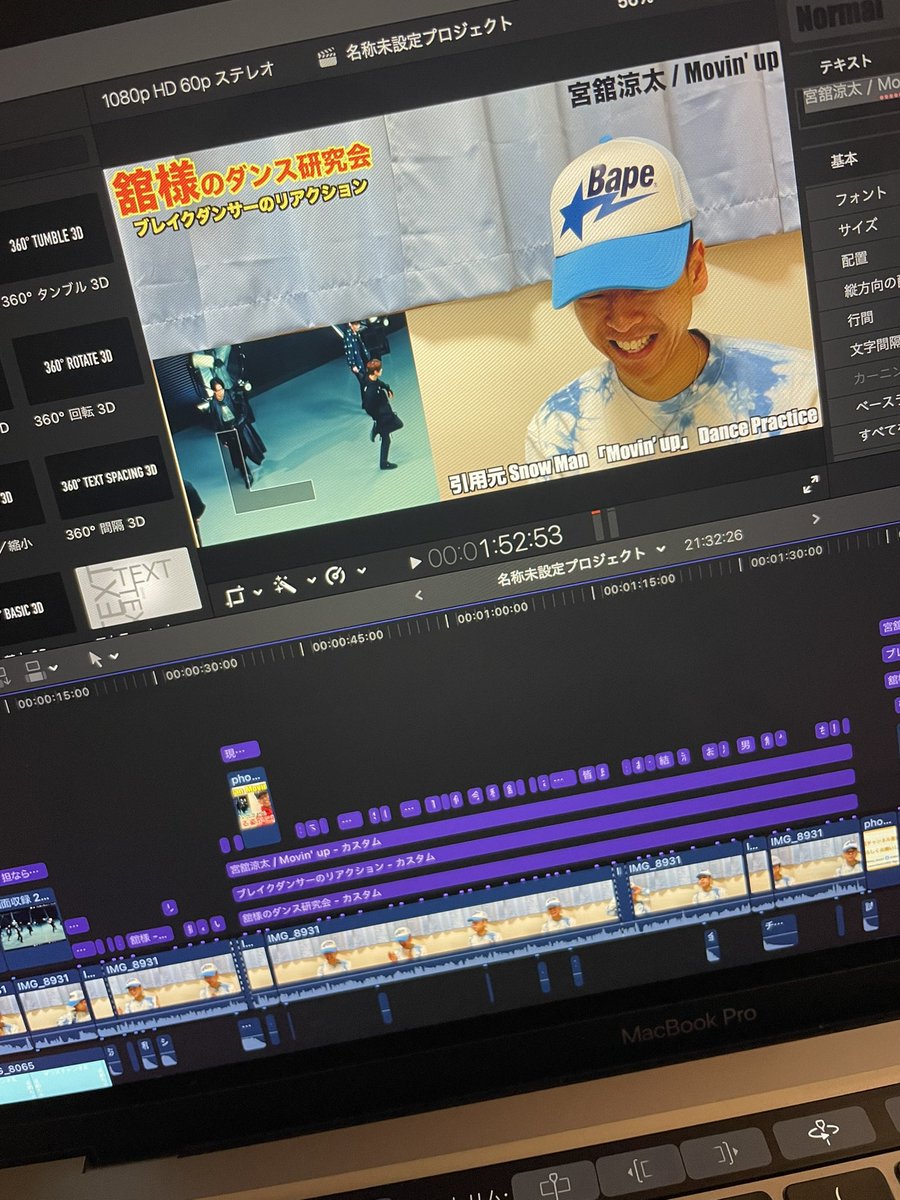Click the Retime speedometer icon

pos(336,575)
